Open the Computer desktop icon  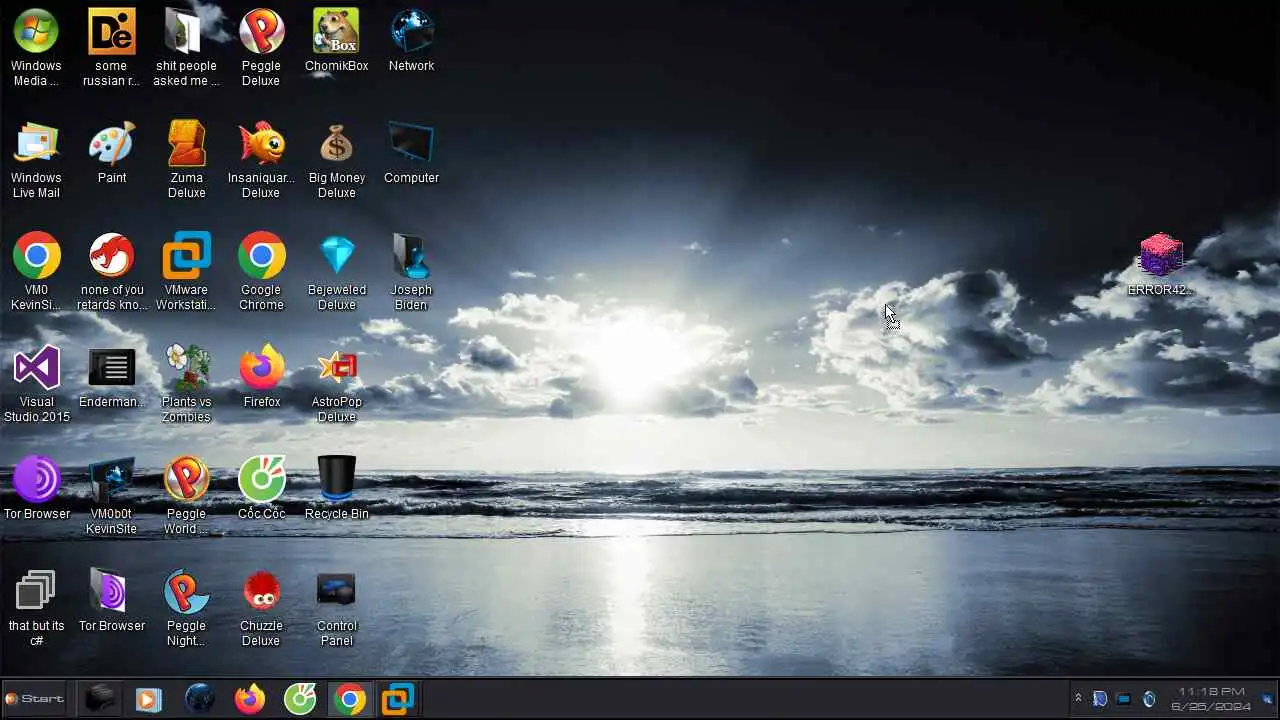pyautogui.click(x=411, y=152)
